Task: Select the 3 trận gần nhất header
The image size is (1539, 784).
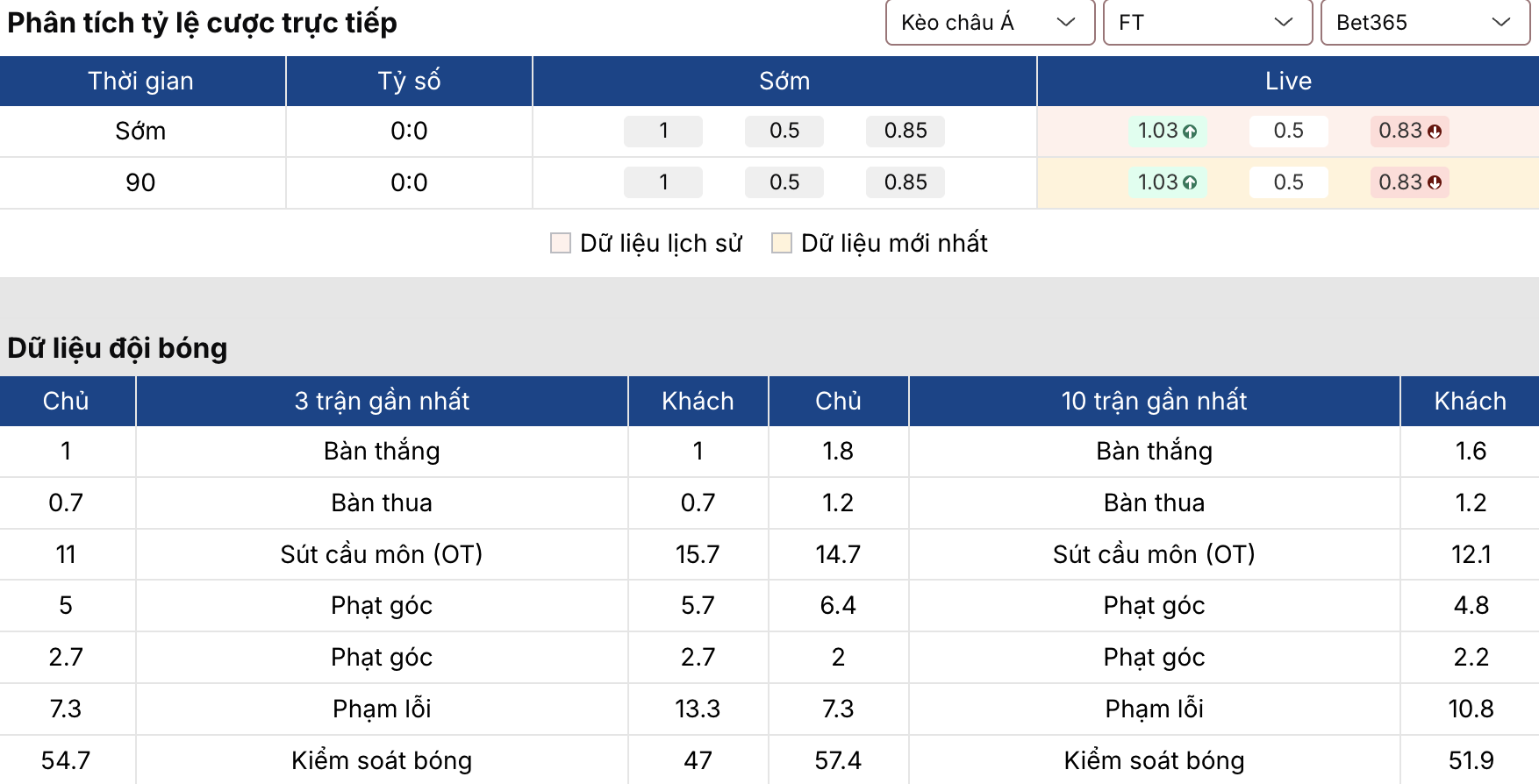Action: (x=382, y=401)
